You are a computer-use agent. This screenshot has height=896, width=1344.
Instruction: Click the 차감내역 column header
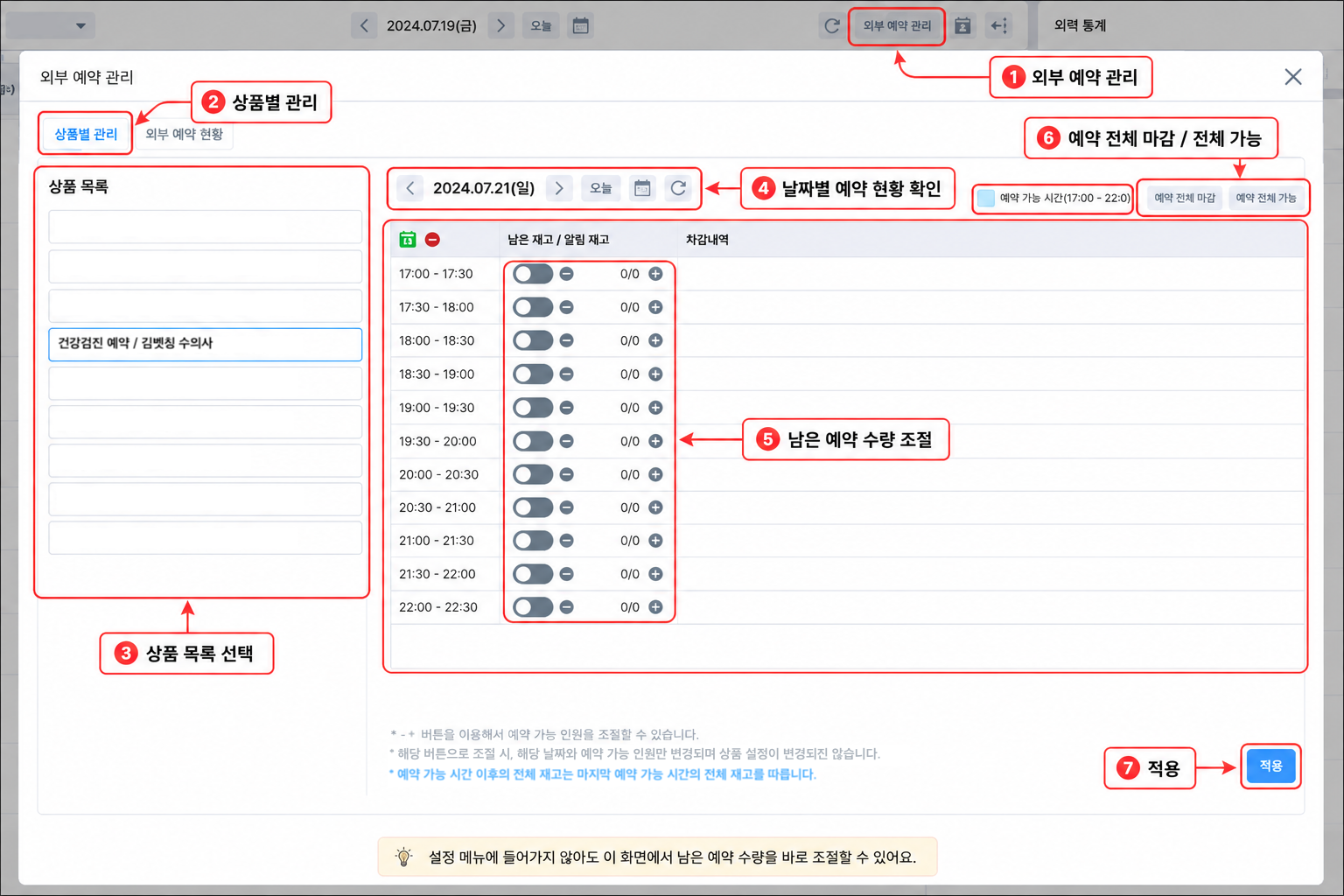coord(707,239)
